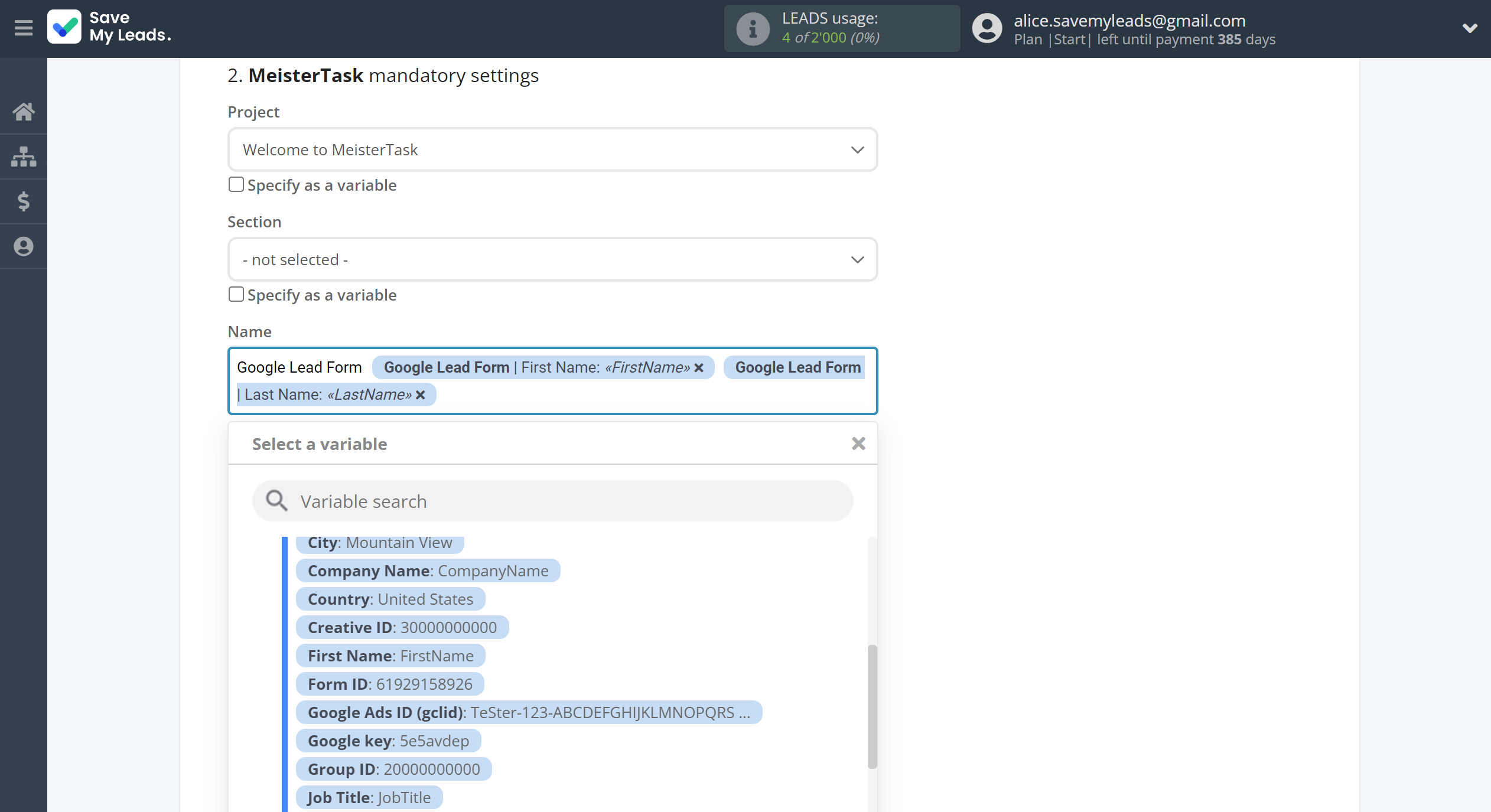This screenshot has height=812, width=1491.
Task: Select the Country: United States variable
Action: [390, 599]
